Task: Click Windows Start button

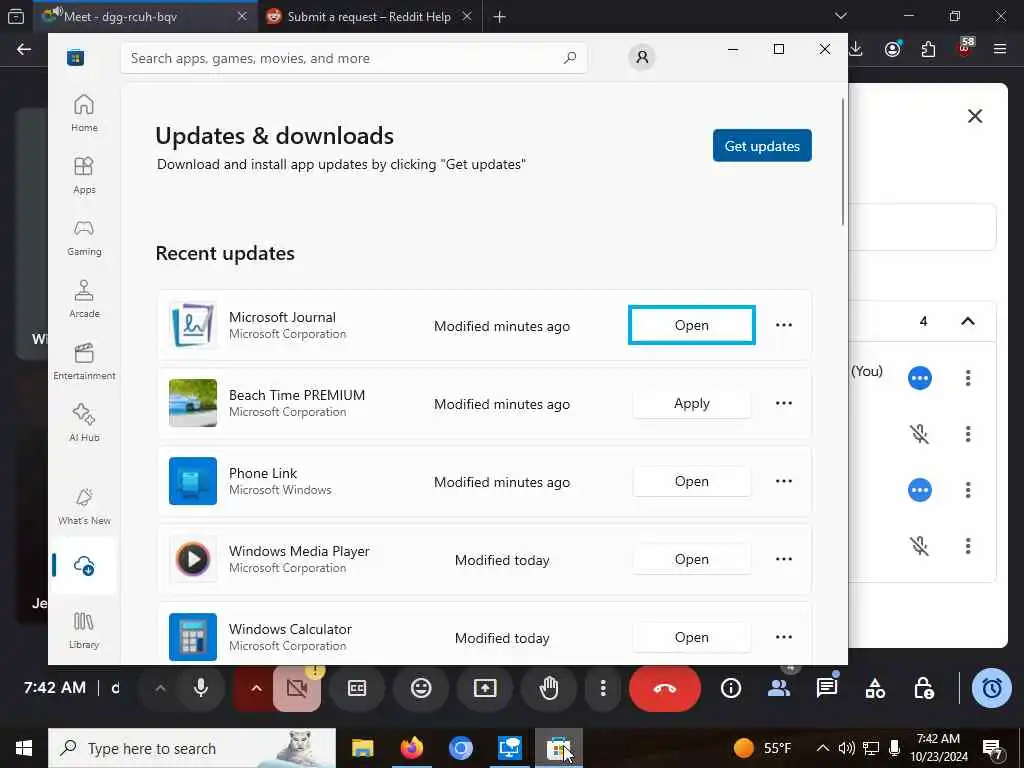Action: point(24,748)
